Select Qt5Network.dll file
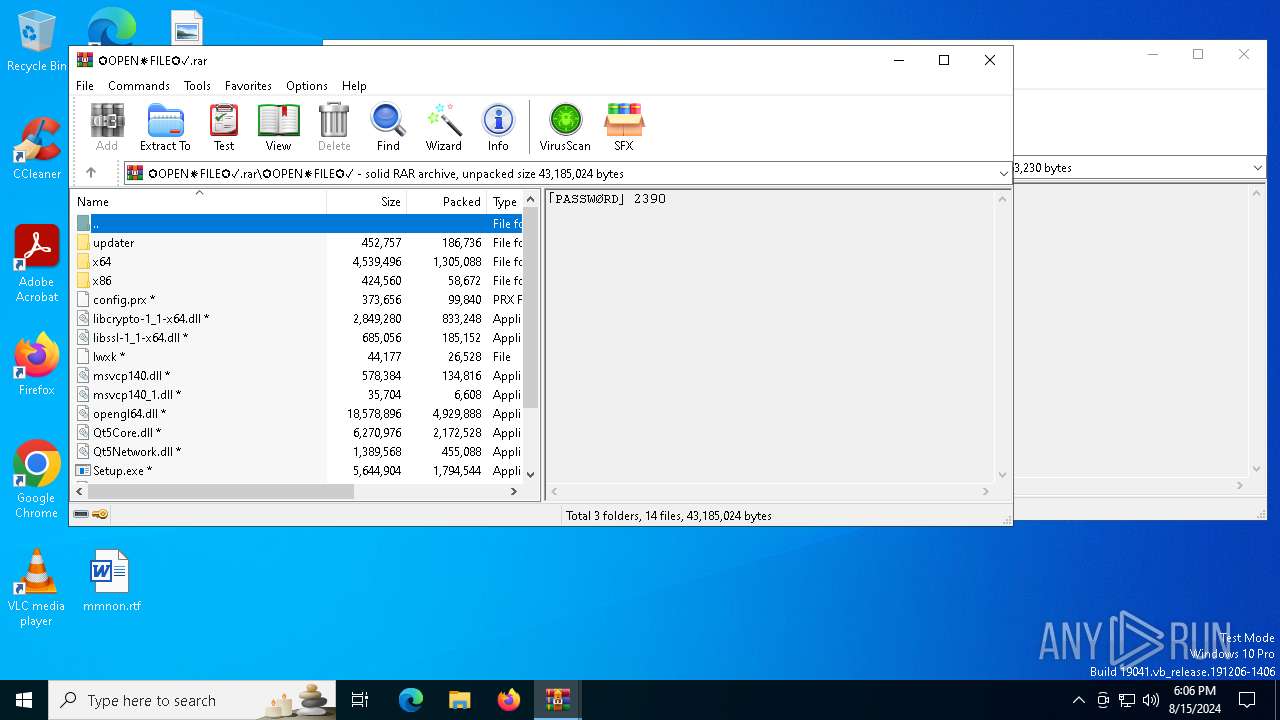The height and width of the screenshot is (720, 1280). coord(298,452)
